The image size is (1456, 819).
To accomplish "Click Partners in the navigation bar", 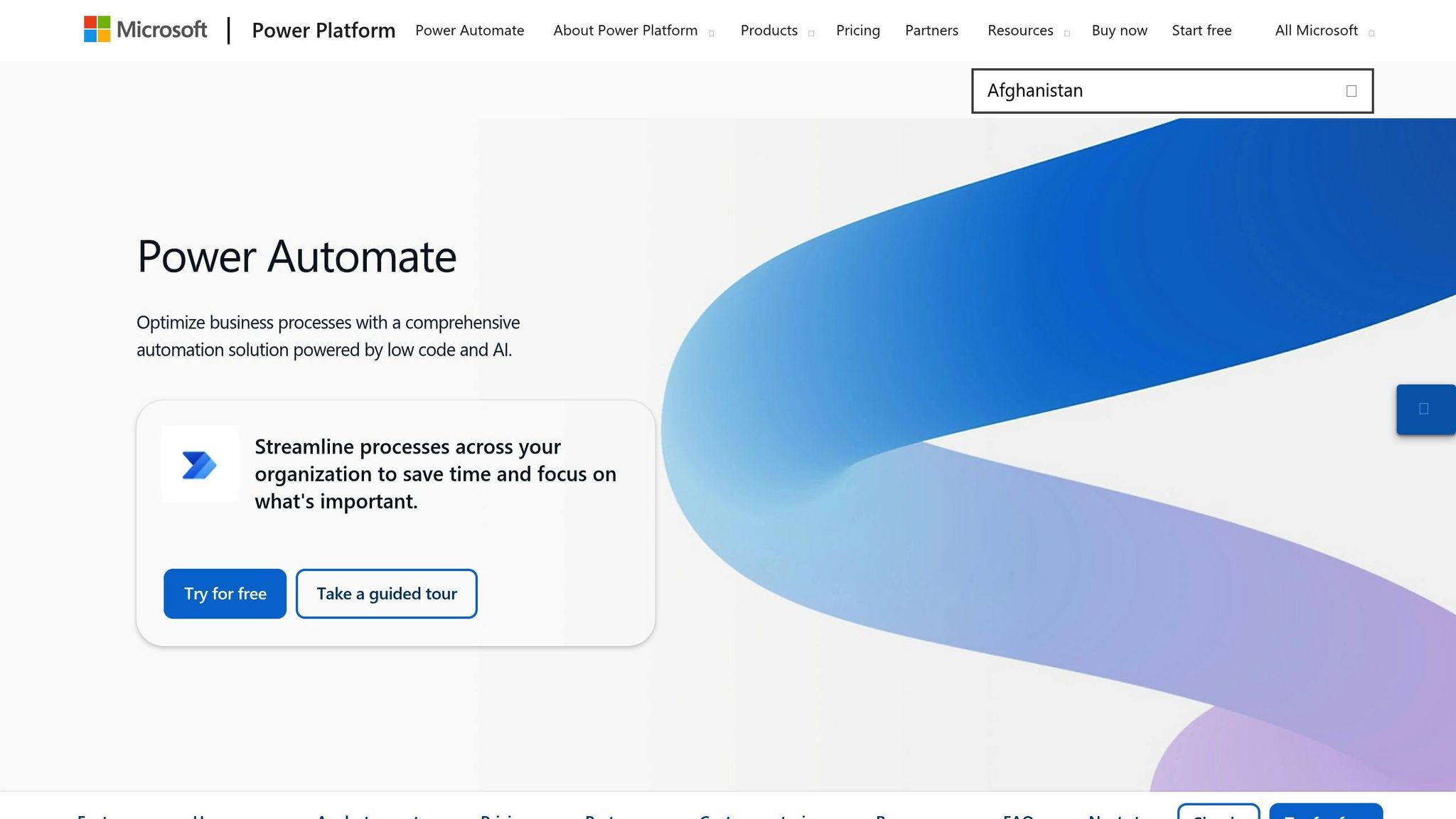I will (931, 31).
